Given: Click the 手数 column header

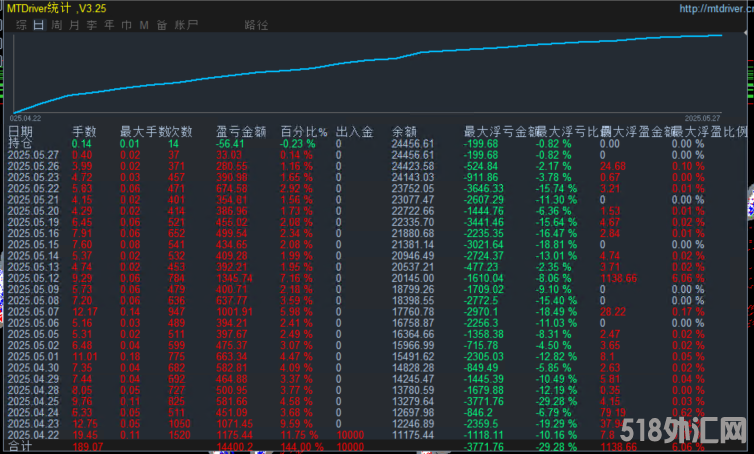Looking at the screenshot, I should click(84, 131).
